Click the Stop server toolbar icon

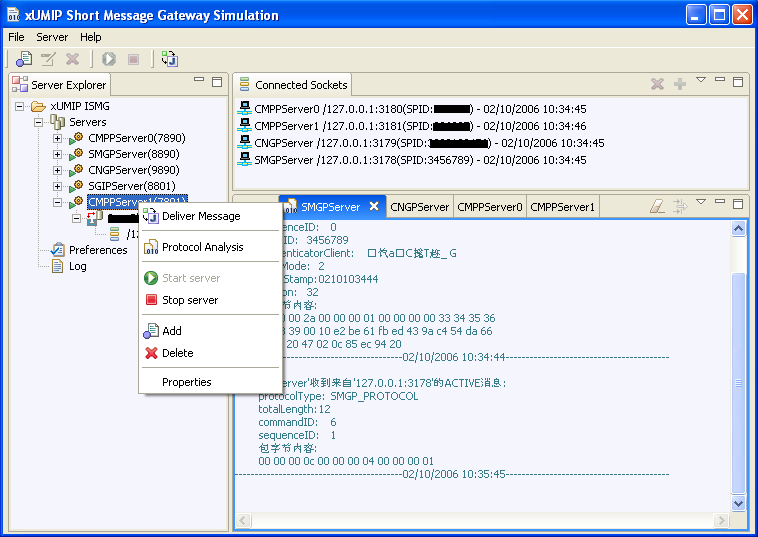coord(133,59)
